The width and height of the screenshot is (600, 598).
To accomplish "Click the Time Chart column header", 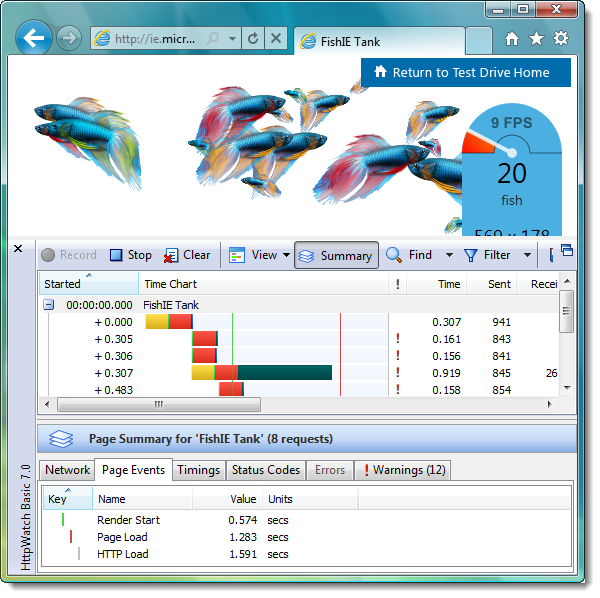I will point(263,284).
